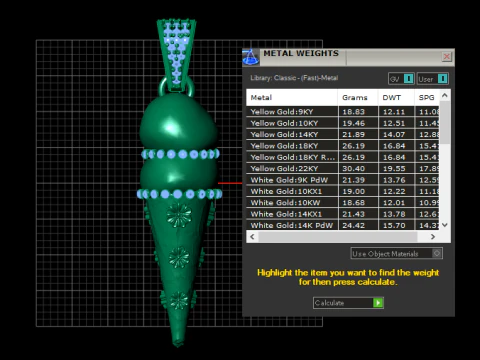
Task: Select the Yellow Gold:18KY R... row
Action: pos(343,157)
